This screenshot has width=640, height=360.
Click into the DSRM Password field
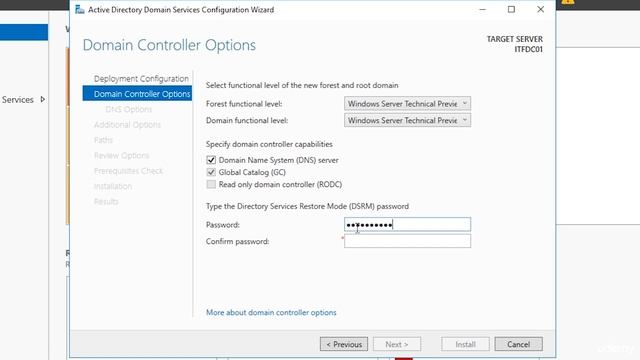point(407,224)
